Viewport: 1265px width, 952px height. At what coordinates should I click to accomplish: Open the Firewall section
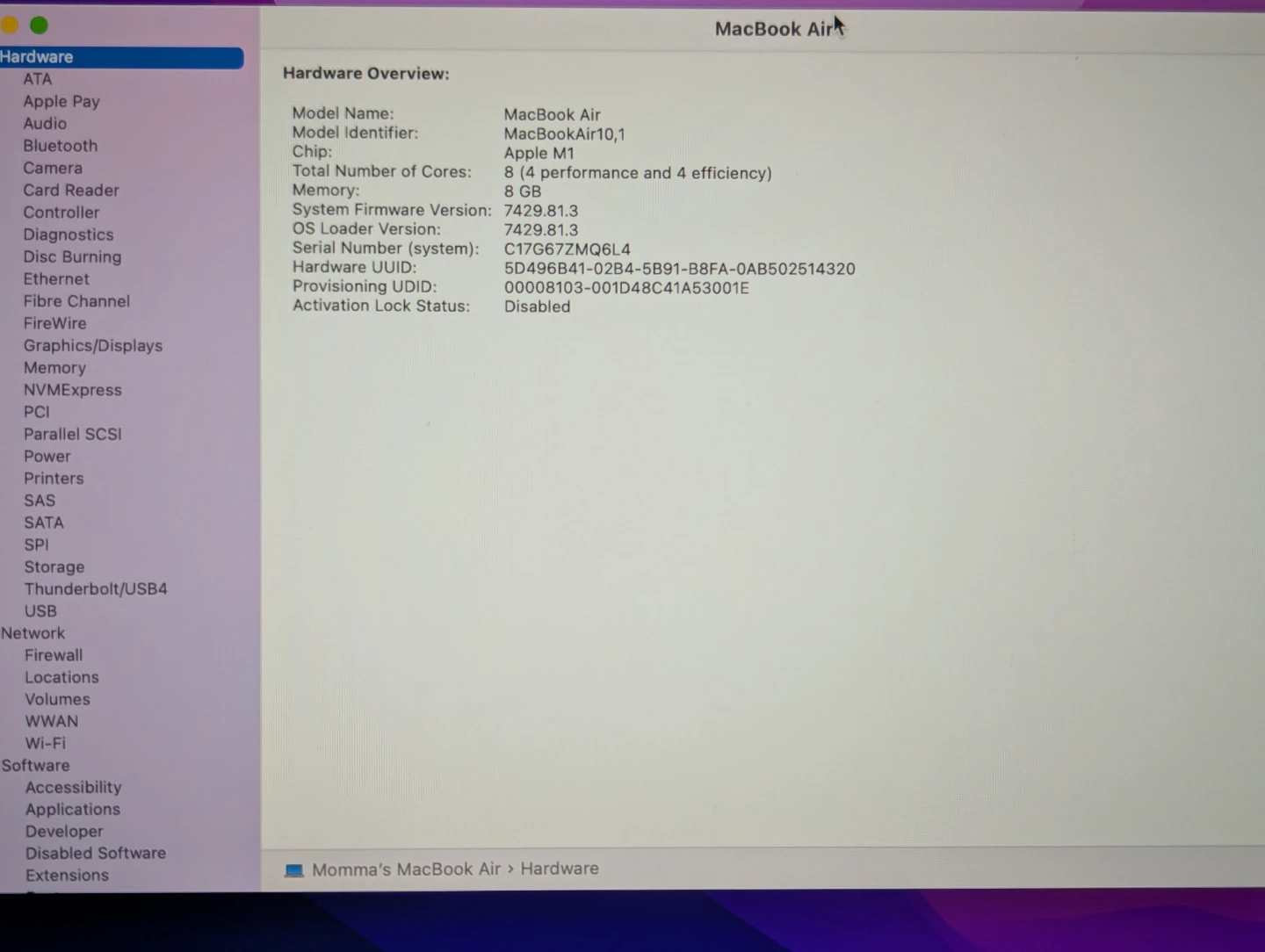coord(54,655)
